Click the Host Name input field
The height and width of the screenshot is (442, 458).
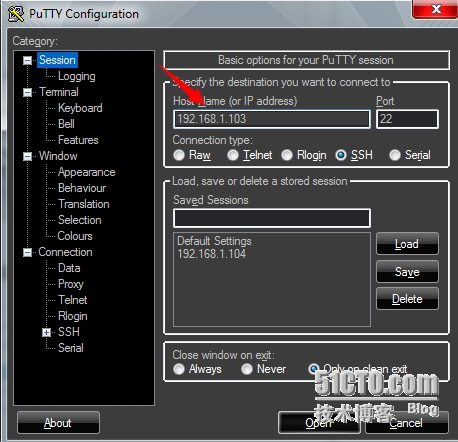coord(272,119)
